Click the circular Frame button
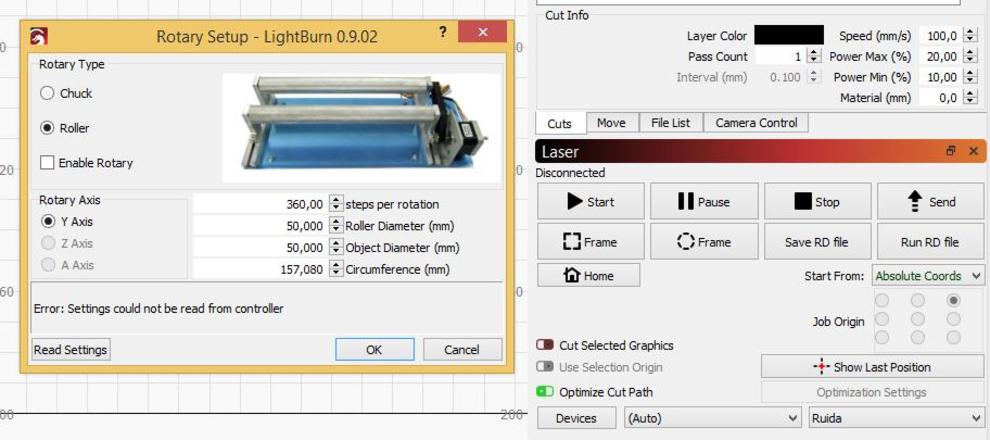The height and width of the screenshot is (440, 990). coord(704,242)
